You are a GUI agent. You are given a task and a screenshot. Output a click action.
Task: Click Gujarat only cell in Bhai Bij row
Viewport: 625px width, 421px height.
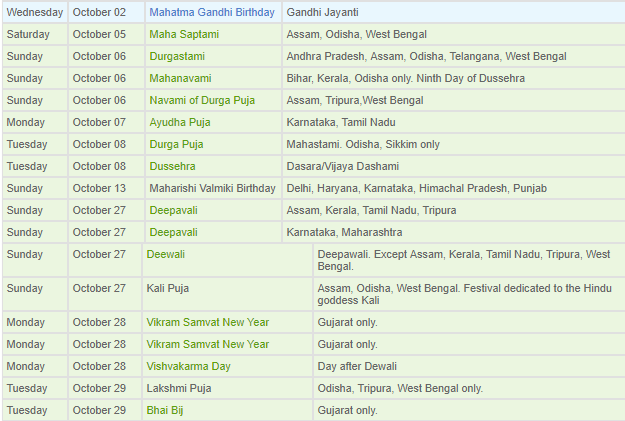(469, 410)
